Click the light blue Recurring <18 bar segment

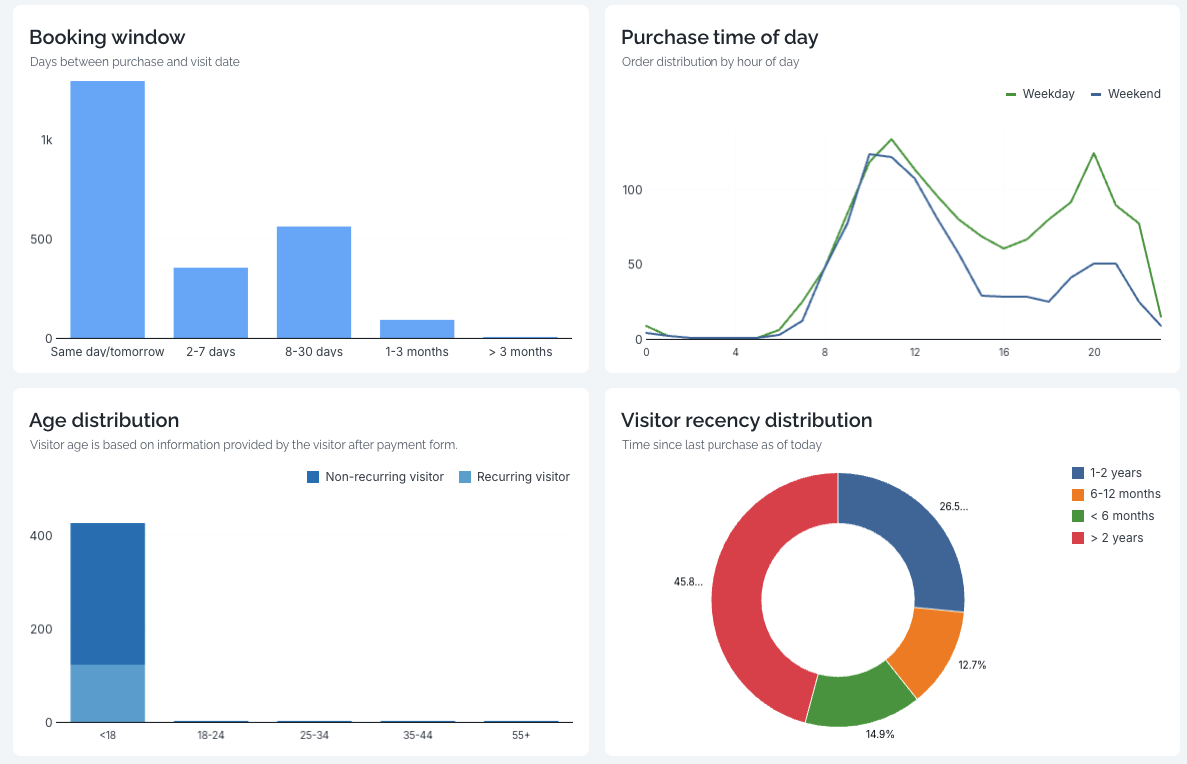point(107,693)
